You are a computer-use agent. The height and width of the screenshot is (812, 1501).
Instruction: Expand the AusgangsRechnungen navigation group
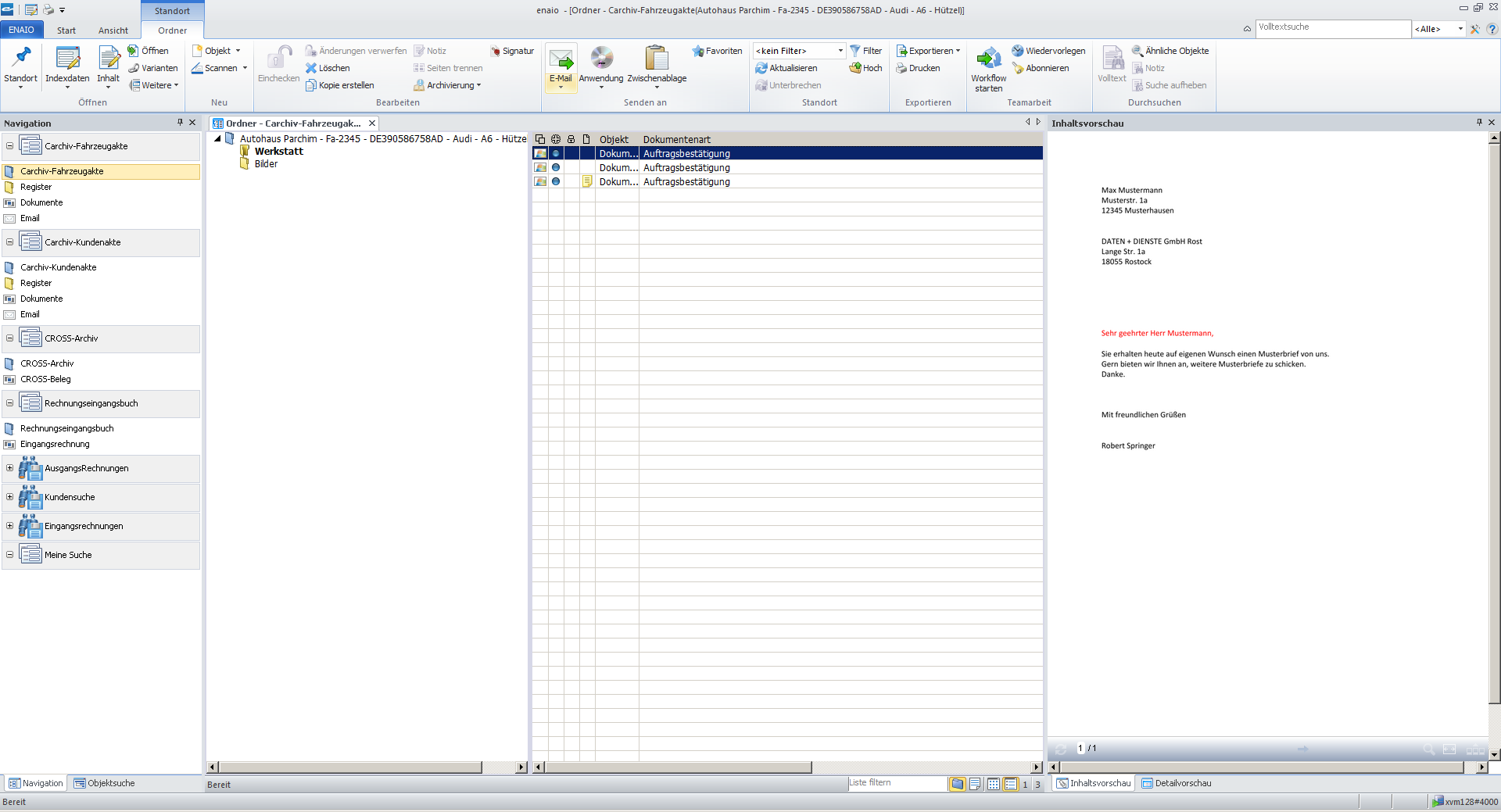tap(9, 468)
